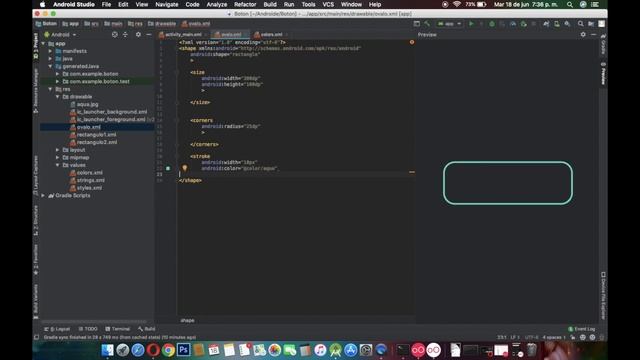Image resolution: width=640 pixels, height=360 pixels.
Task: Open Google Chrome from the dock
Action: click(168, 350)
